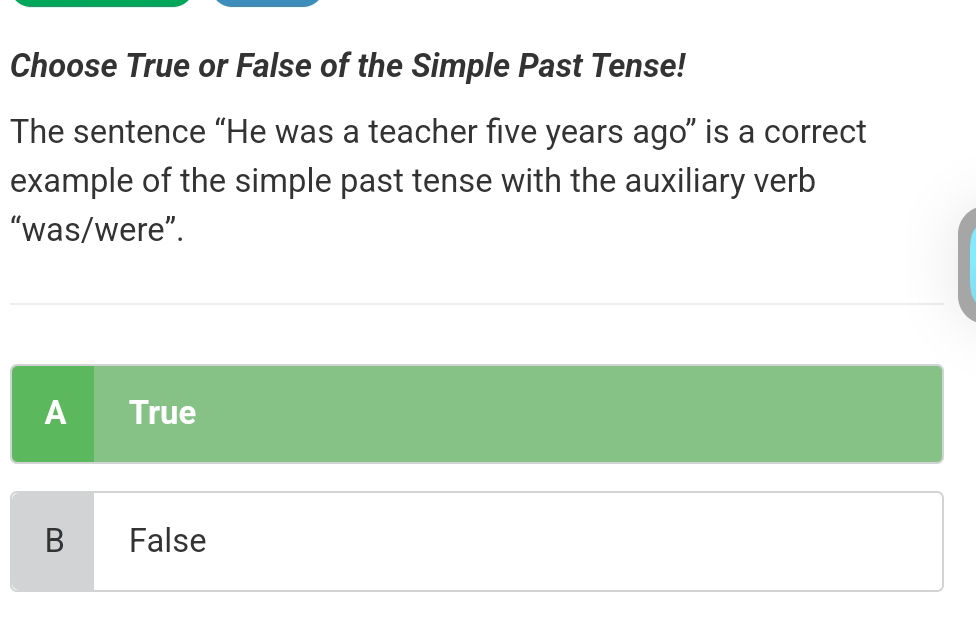Click the word correct in question text
This screenshot has width=976, height=619.
pyautogui.click(x=815, y=132)
